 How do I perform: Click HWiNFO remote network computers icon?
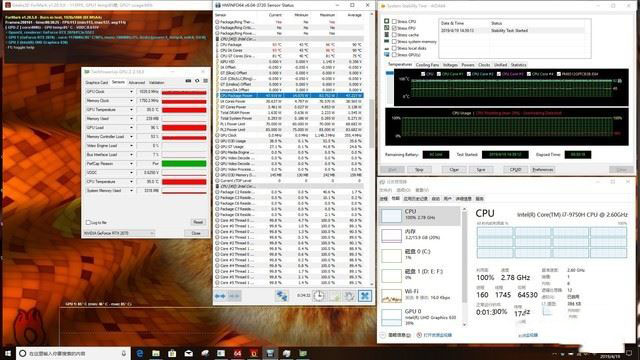282,296
